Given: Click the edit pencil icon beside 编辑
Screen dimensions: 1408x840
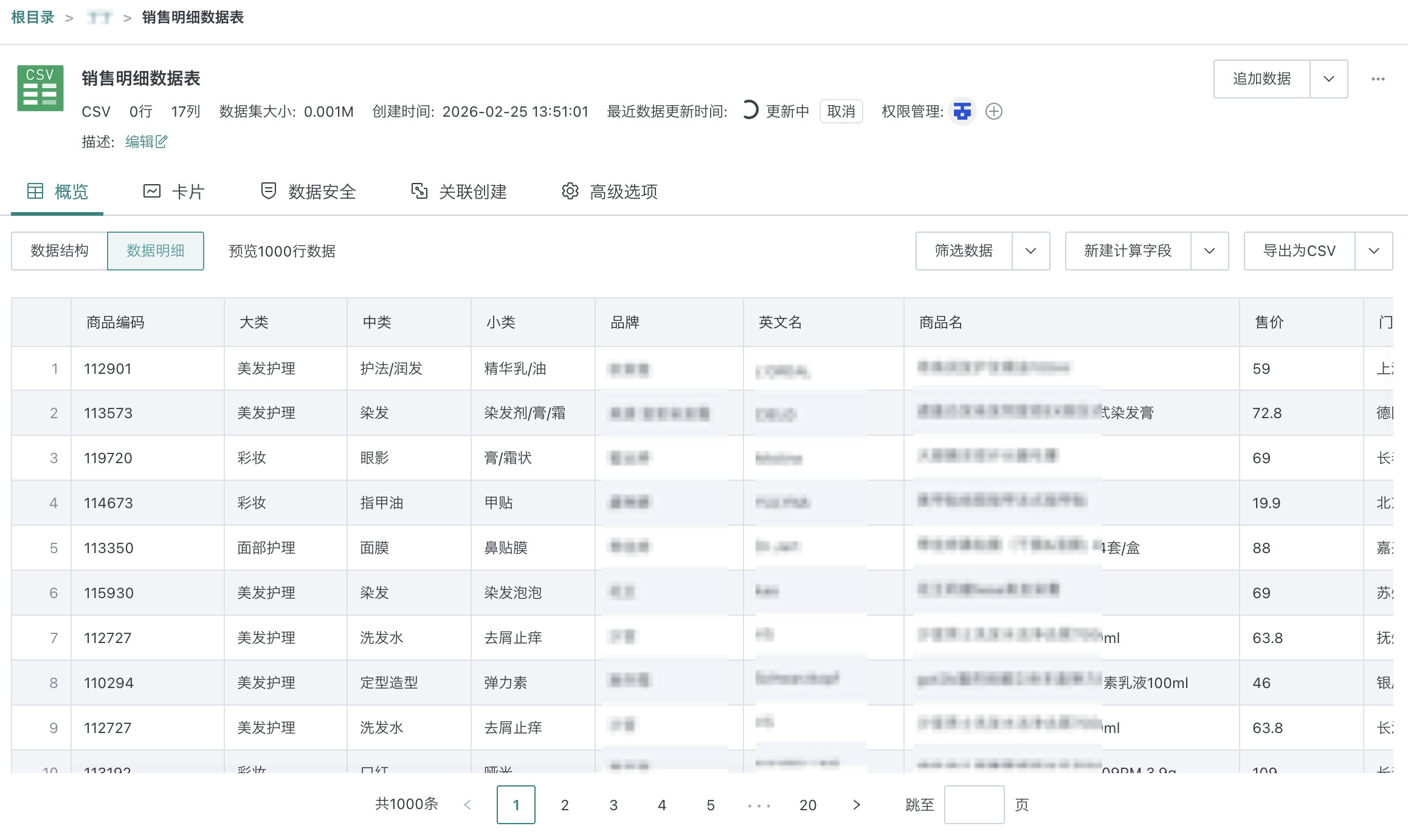Looking at the screenshot, I should pos(162,142).
